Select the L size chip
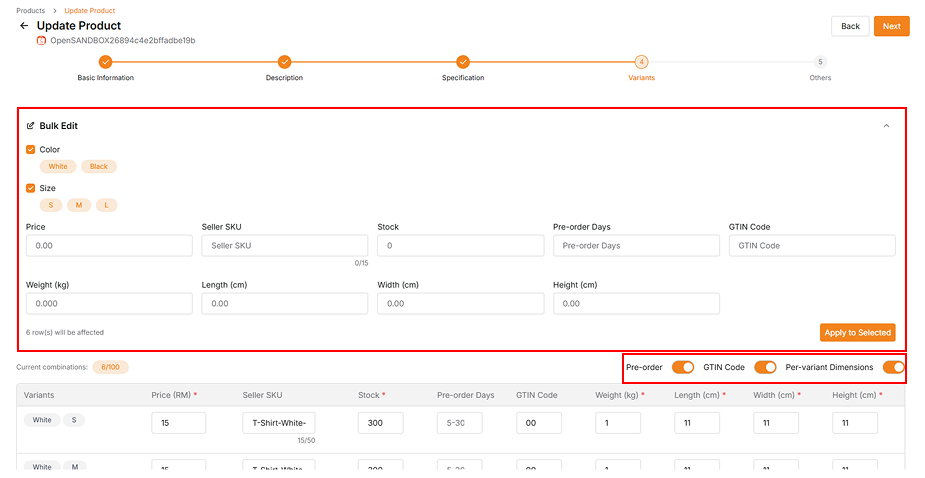The width and height of the screenshot is (925, 478). [x=106, y=205]
